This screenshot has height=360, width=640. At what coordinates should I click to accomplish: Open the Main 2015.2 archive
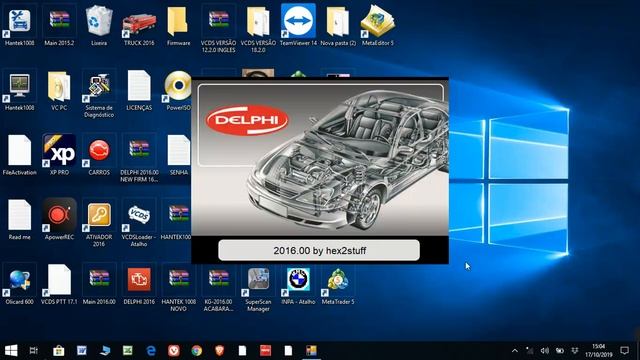coord(59,24)
